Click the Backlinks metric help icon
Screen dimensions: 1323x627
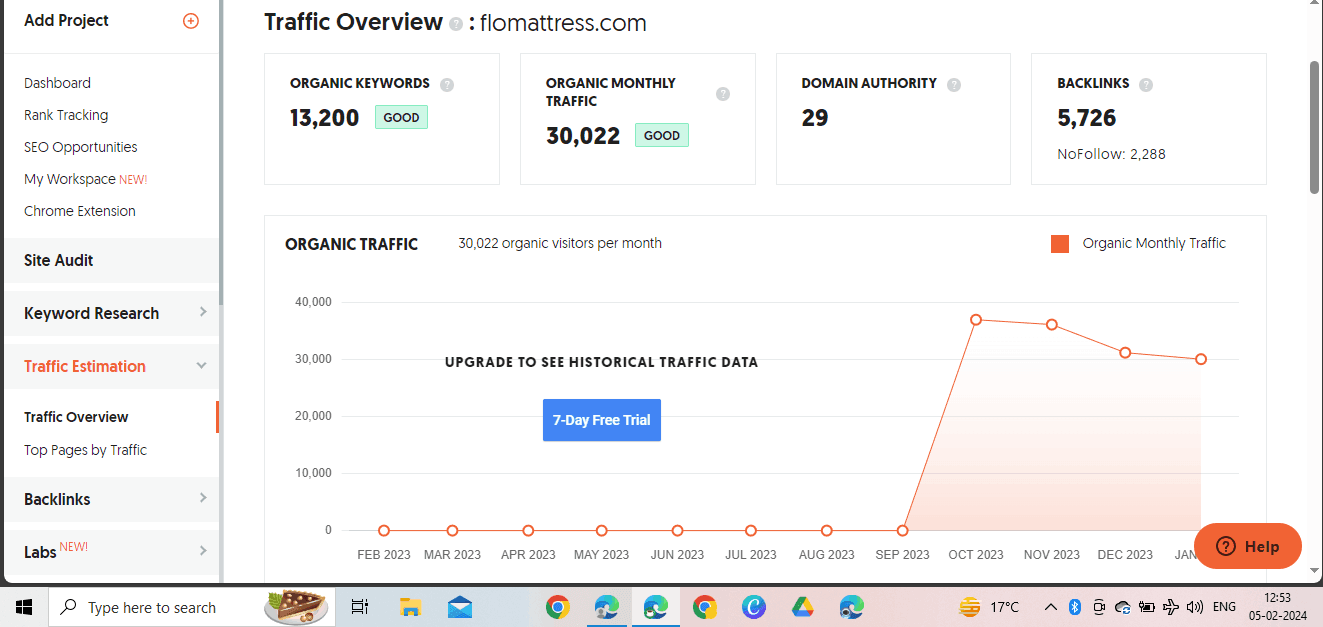pyautogui.click(x=1147, y=84)
